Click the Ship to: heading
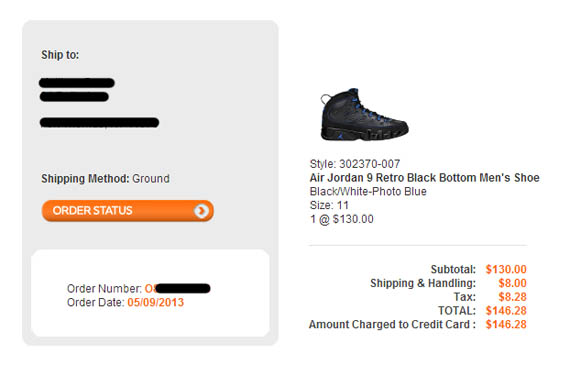The width and height of the screenshot is (570, 365). pos(60,55)
